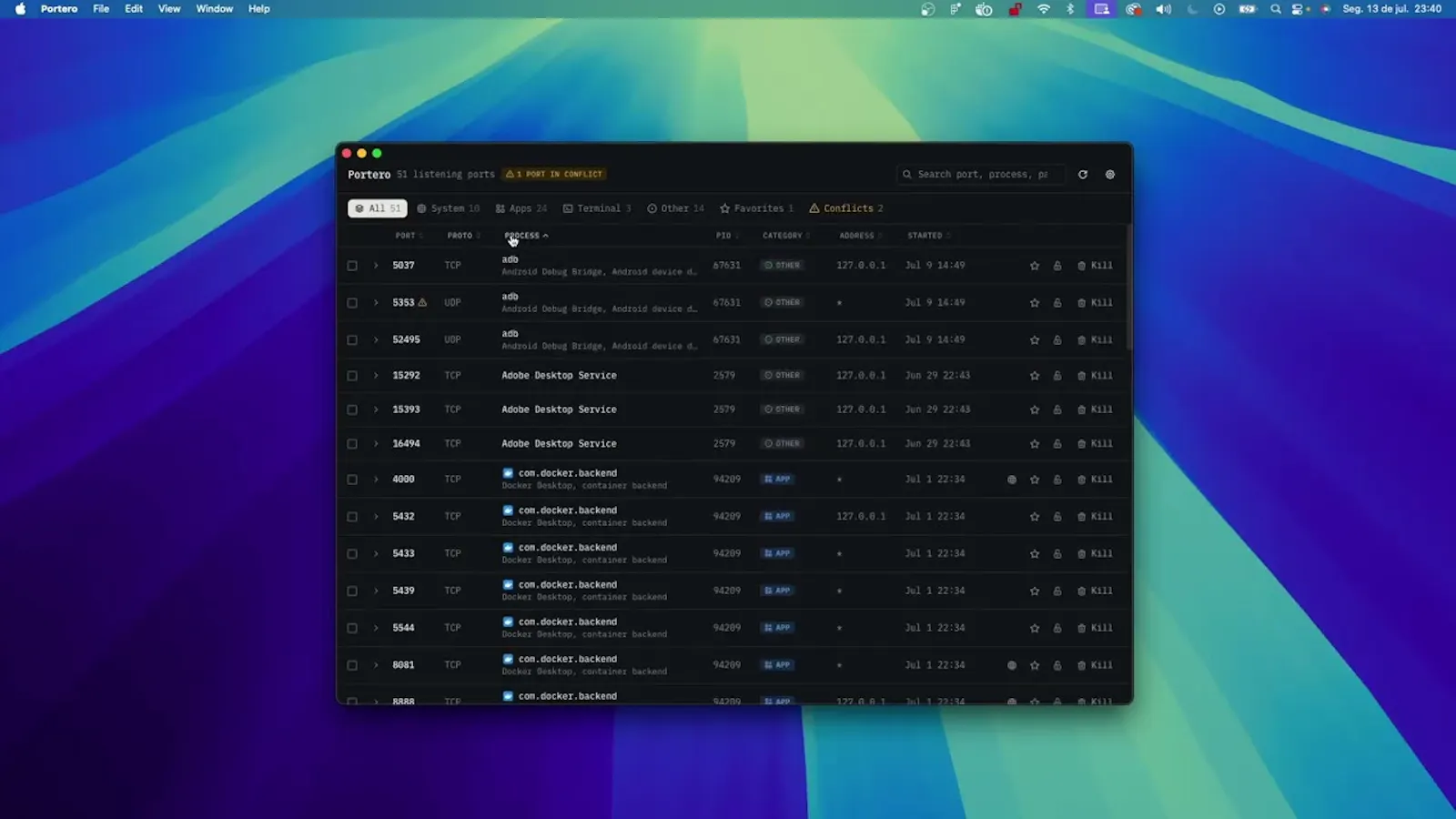Viewport: 1456px width, 819px height.
Task: Click the lock icon for port 15393
Action: pyautogui.click(x=1057, y=409)
